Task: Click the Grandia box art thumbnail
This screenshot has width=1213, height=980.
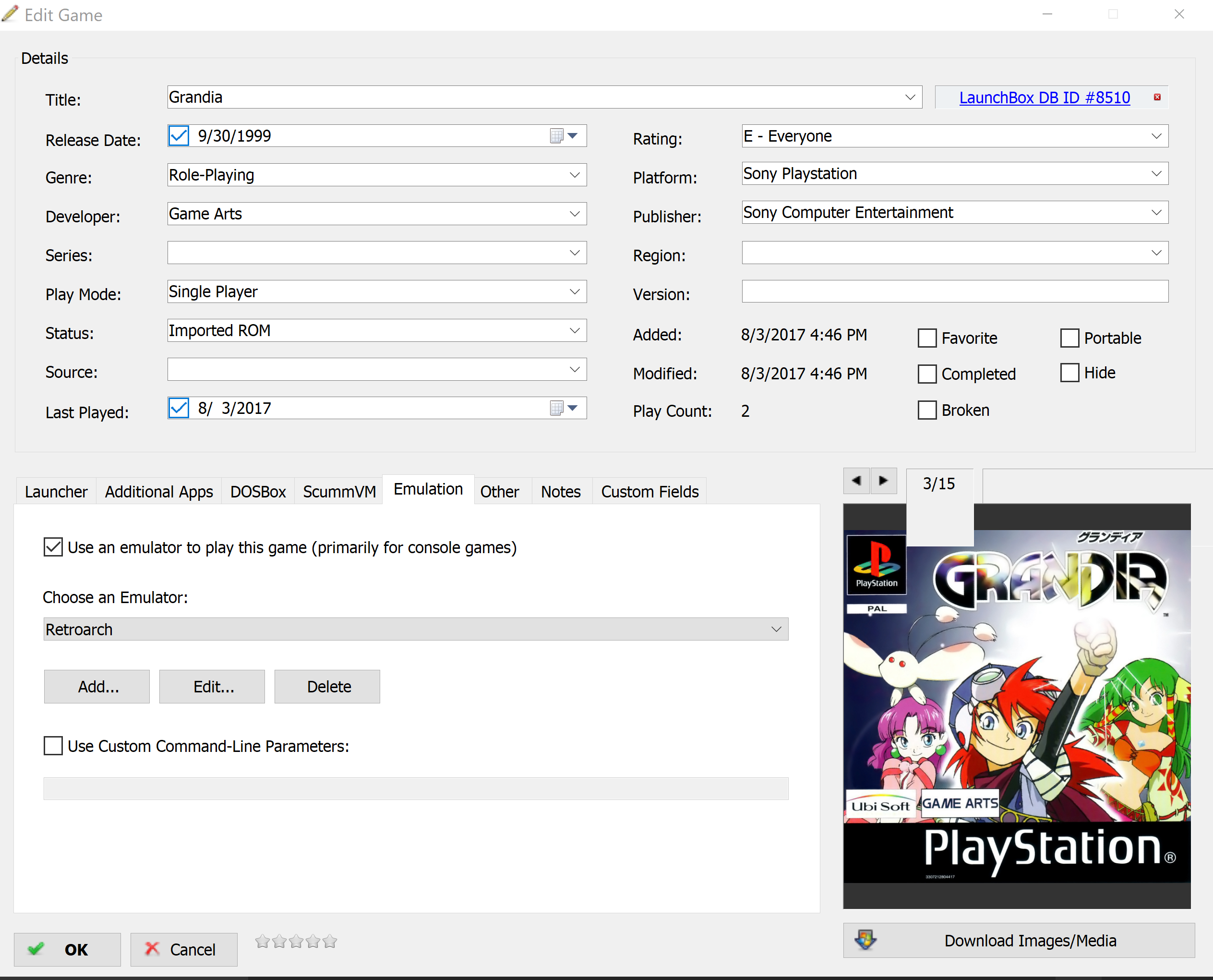Action: point(1017,706)
